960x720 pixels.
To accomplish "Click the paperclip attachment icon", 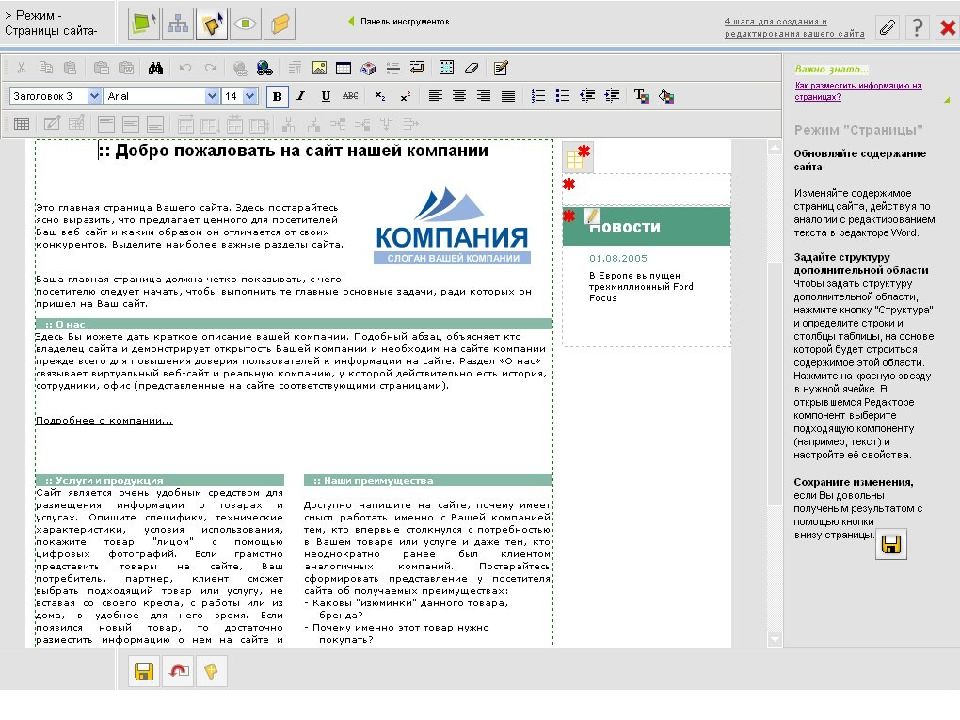I will coord(887,27).
